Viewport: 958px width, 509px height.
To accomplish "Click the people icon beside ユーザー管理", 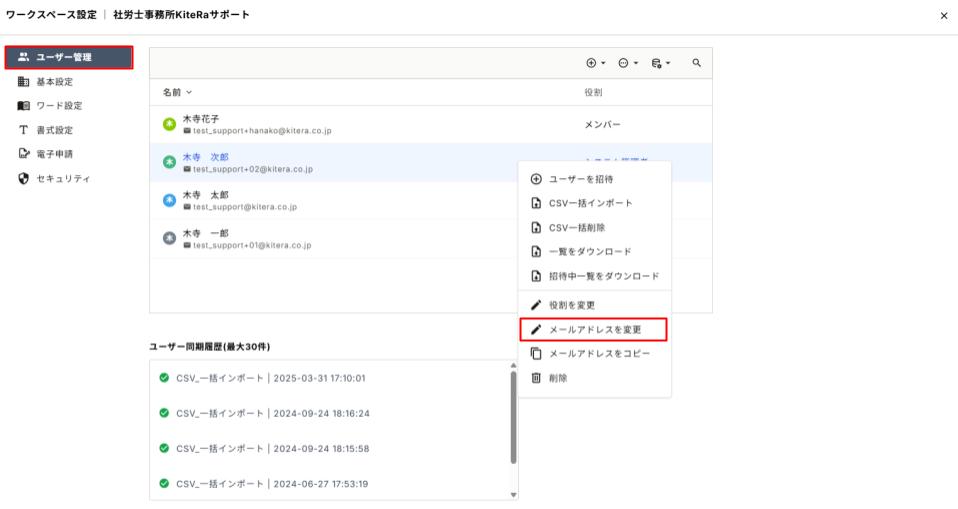I will point(23,57).
